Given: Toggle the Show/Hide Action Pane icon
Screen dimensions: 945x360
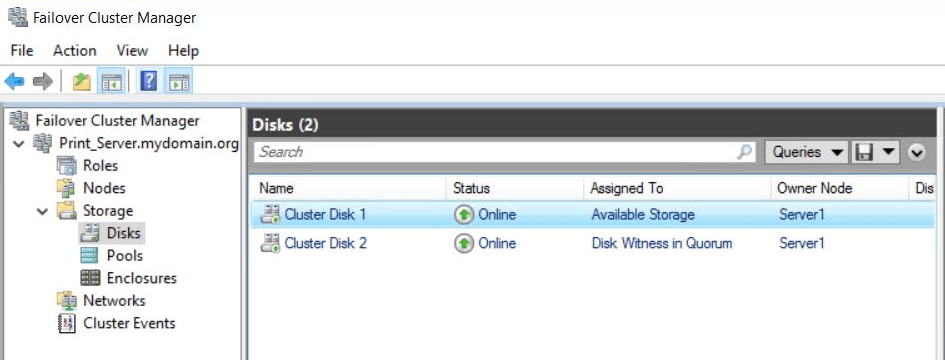Looking at the screenshot, I should point(179,81).
